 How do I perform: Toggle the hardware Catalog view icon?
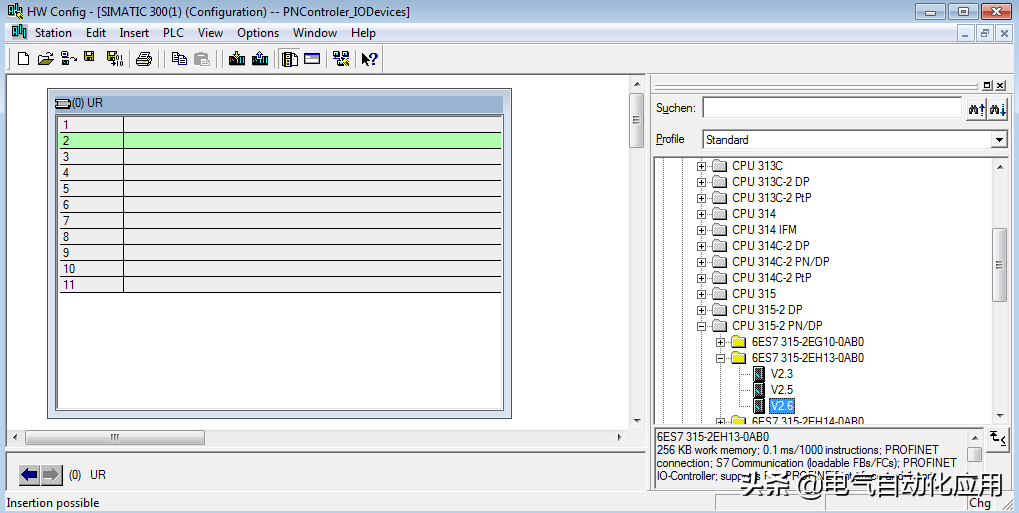(x=290, y=59)
